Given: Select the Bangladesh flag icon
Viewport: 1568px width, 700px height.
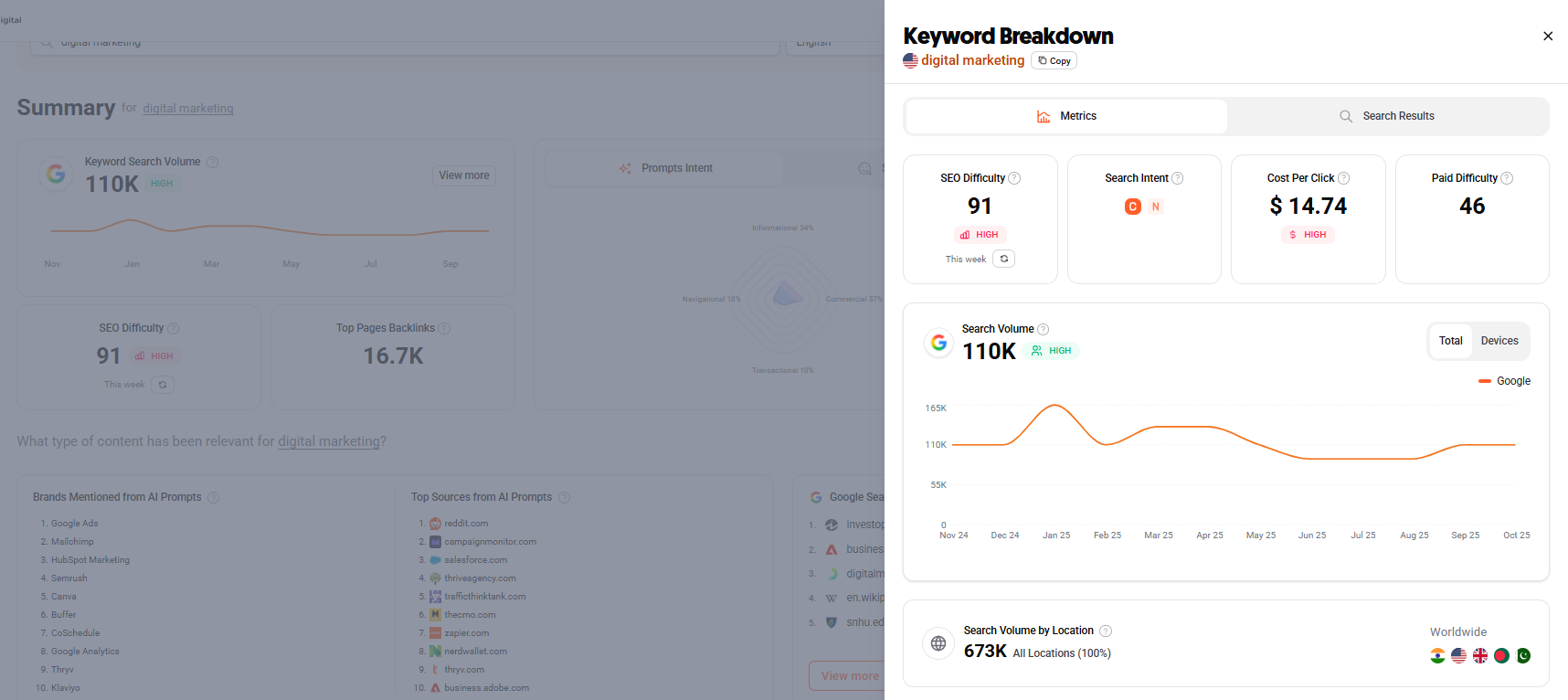Looking at the screenshot, I should (x=1501, y=655).
